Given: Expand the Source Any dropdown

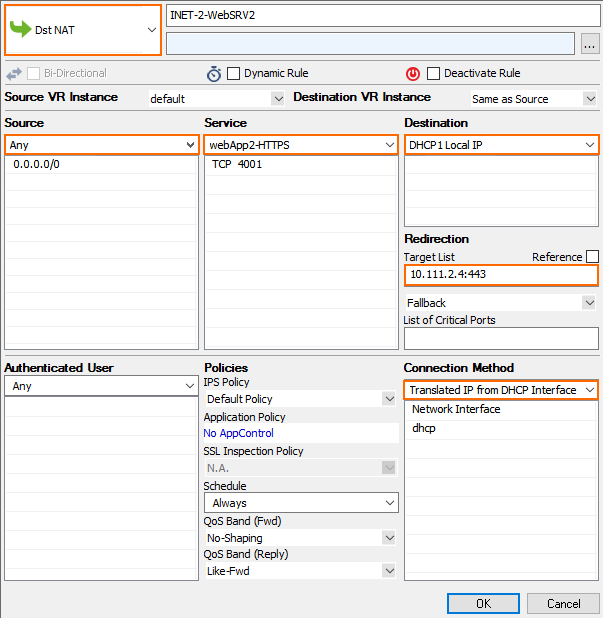Looking at the screenshot, I should tap(102, 145).
